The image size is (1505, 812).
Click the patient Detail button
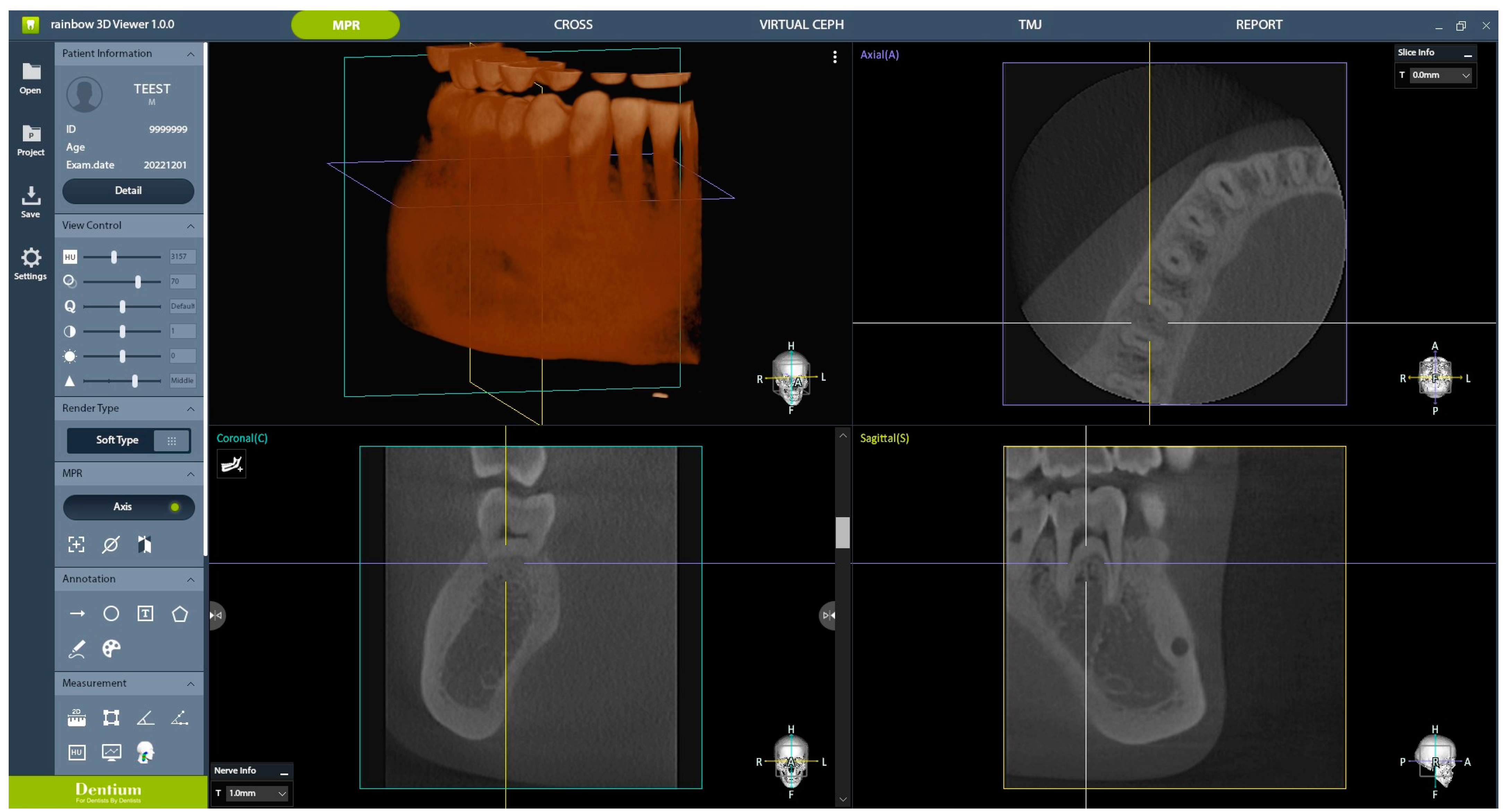128,191
